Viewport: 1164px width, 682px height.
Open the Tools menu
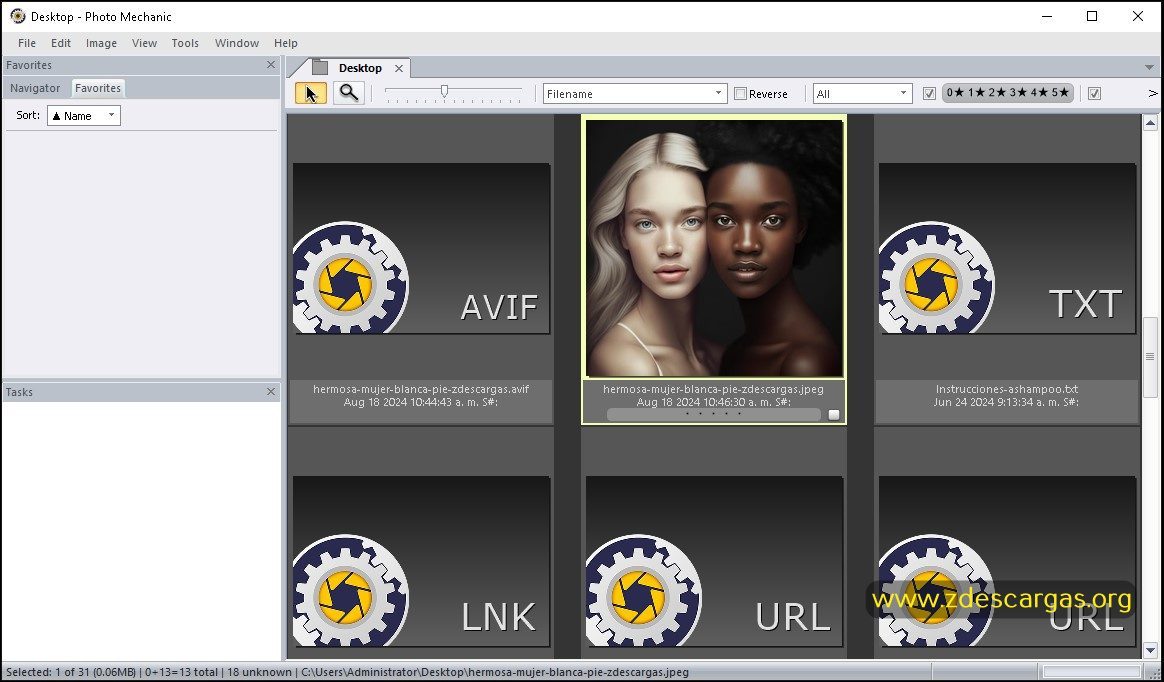185,43
